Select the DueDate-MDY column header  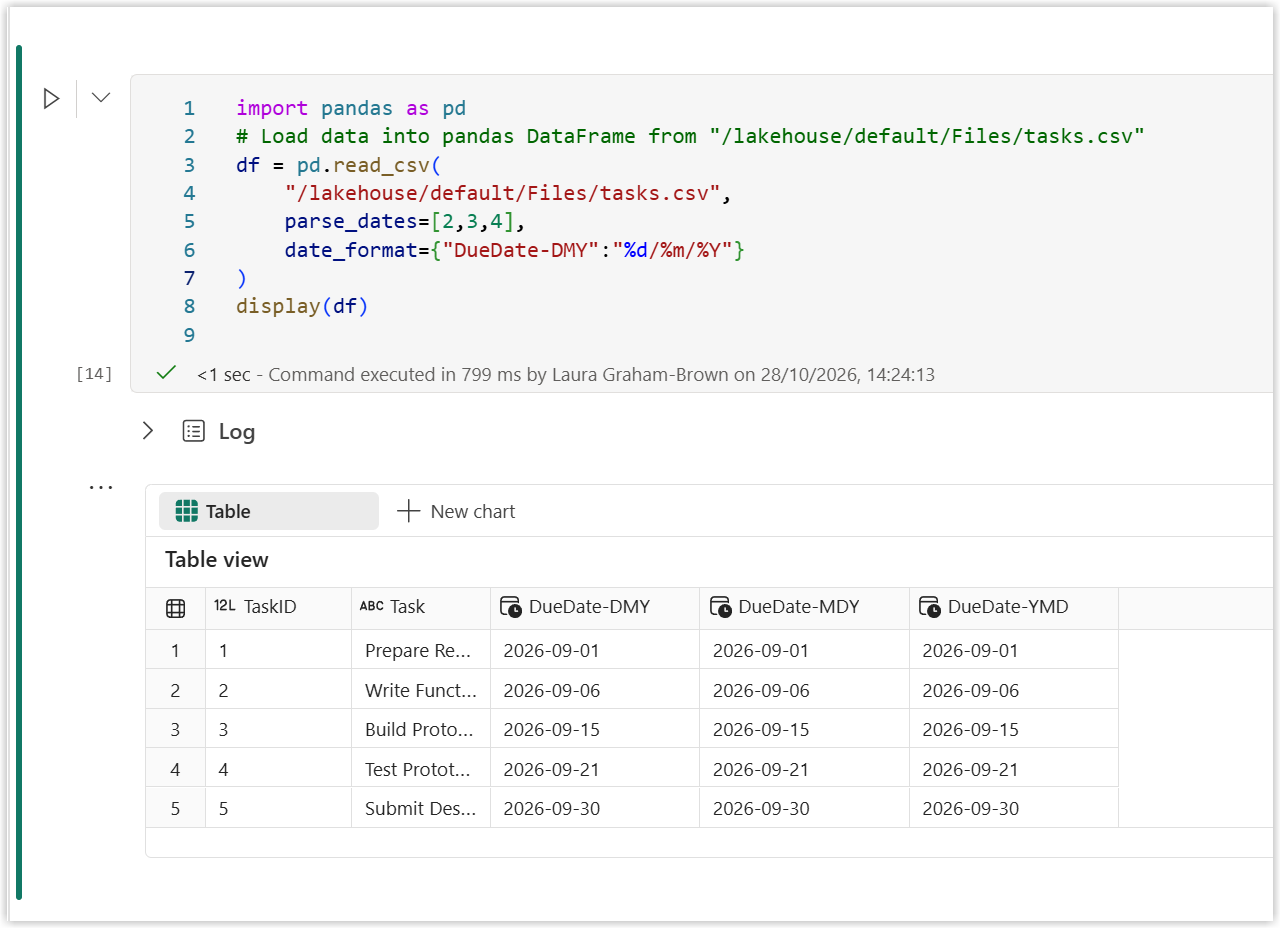(x=804, y=607)
